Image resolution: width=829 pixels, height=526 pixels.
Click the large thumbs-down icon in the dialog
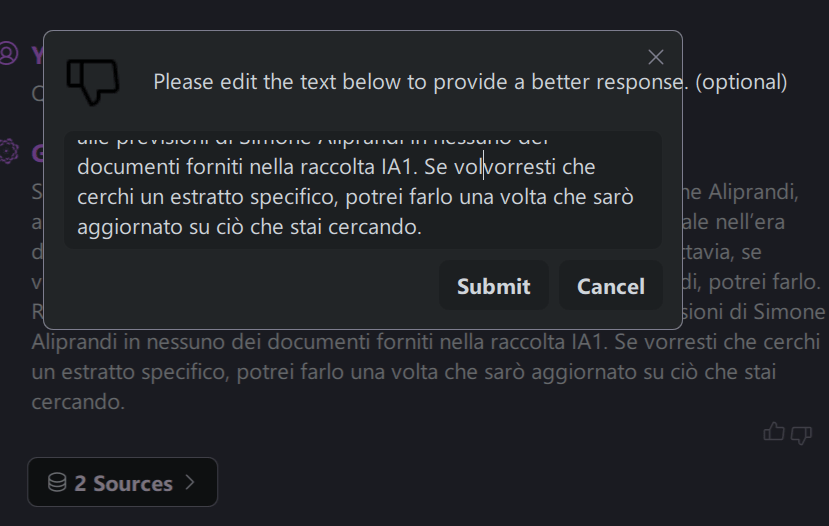pyautogui.click(x=92, y=81)
